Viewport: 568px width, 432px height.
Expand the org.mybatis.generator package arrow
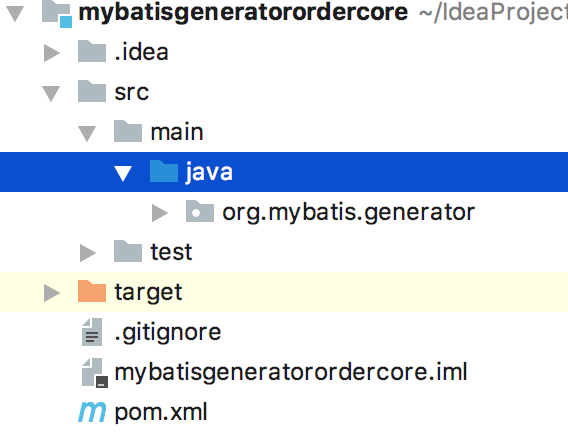click(160, 213)
